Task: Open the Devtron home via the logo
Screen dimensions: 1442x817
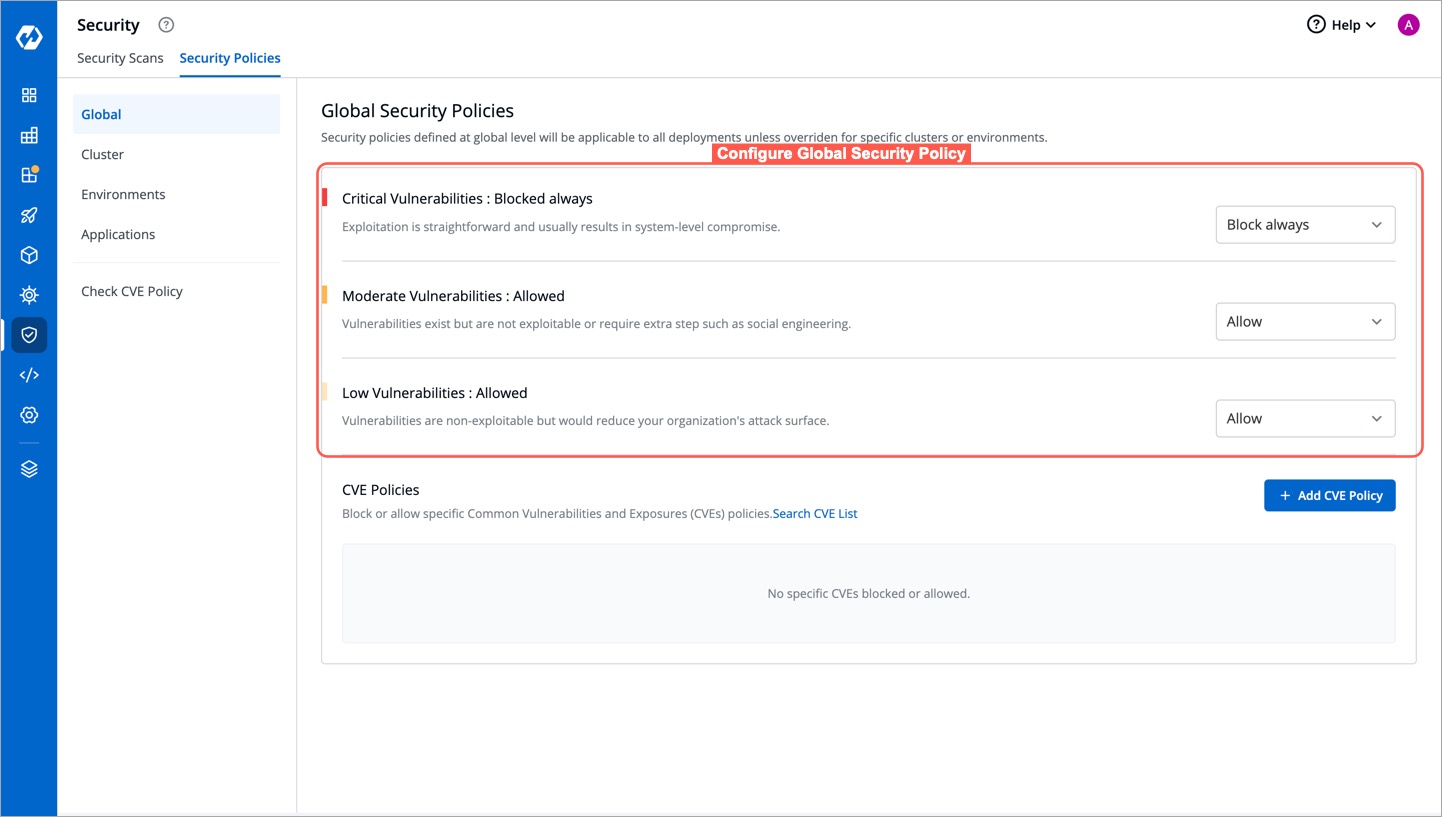Action: [x=29, y=37]
